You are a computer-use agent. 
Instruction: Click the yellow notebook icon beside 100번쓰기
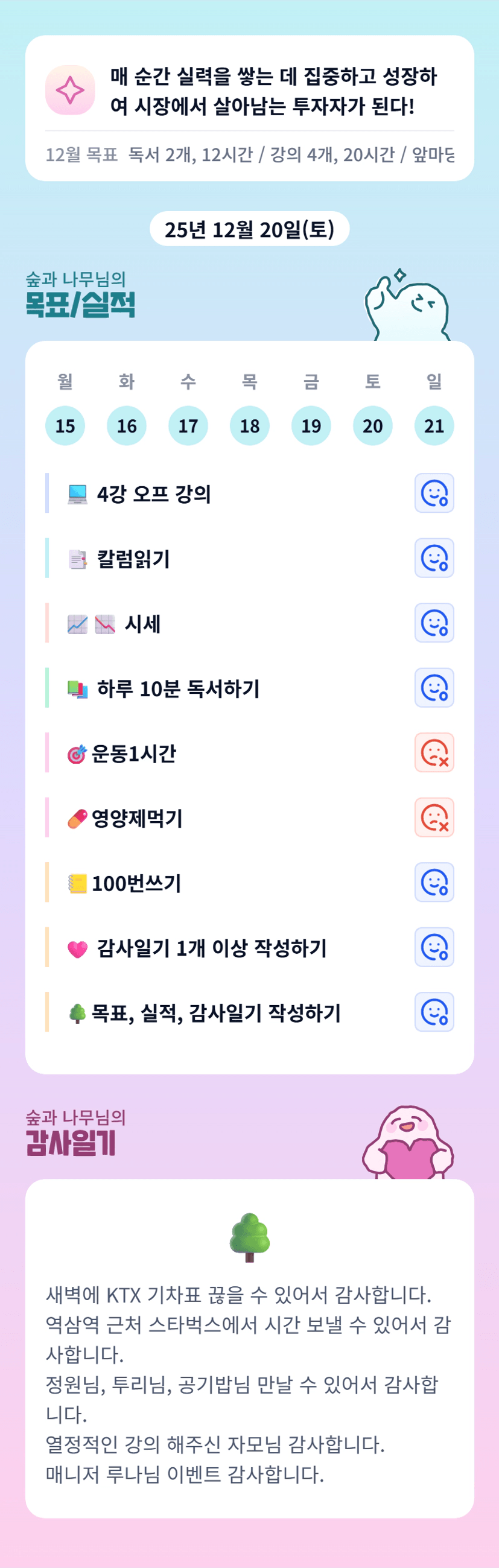[77, 883]
